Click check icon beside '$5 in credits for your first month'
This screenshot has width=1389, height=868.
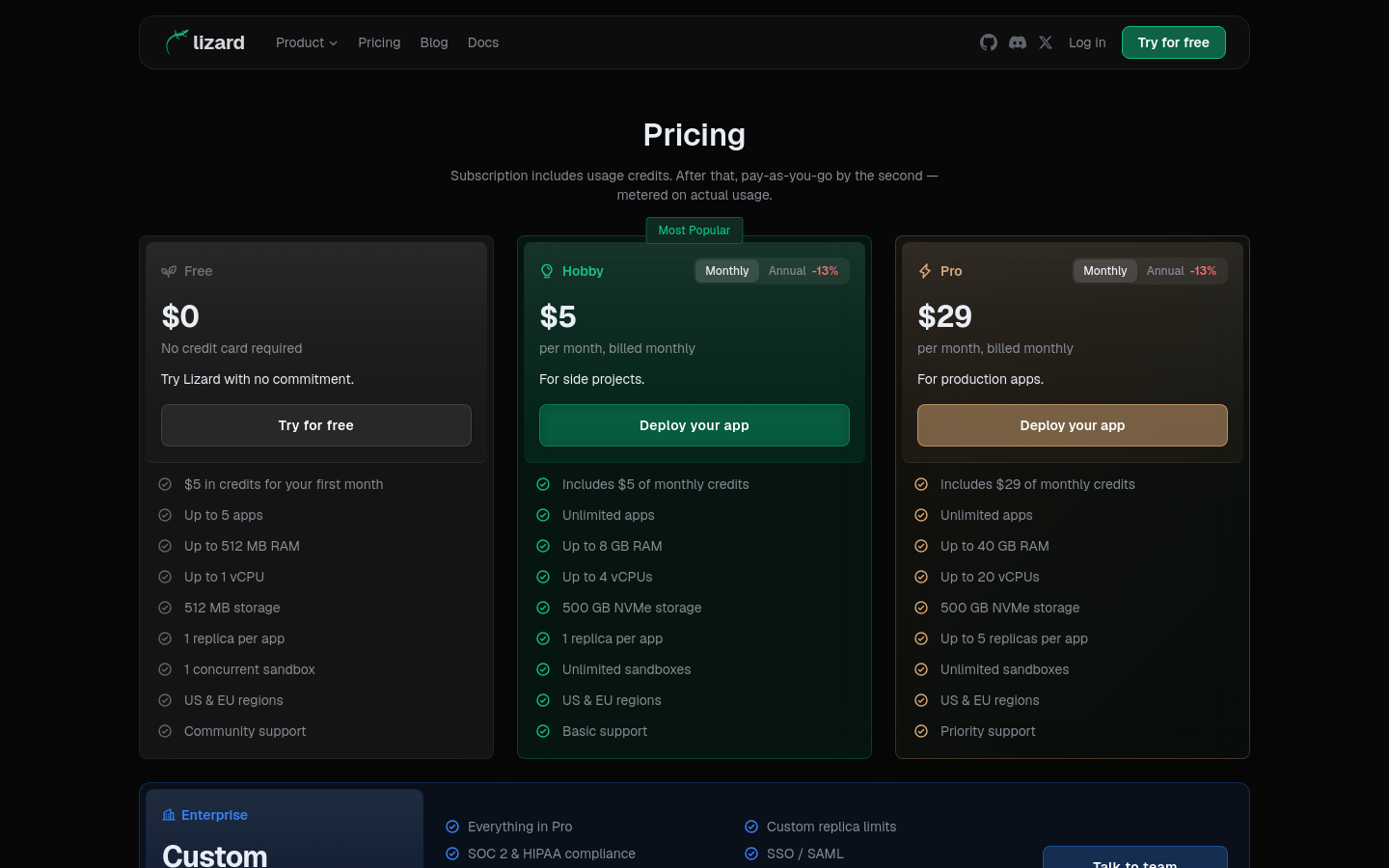click(x=165, y=484)
